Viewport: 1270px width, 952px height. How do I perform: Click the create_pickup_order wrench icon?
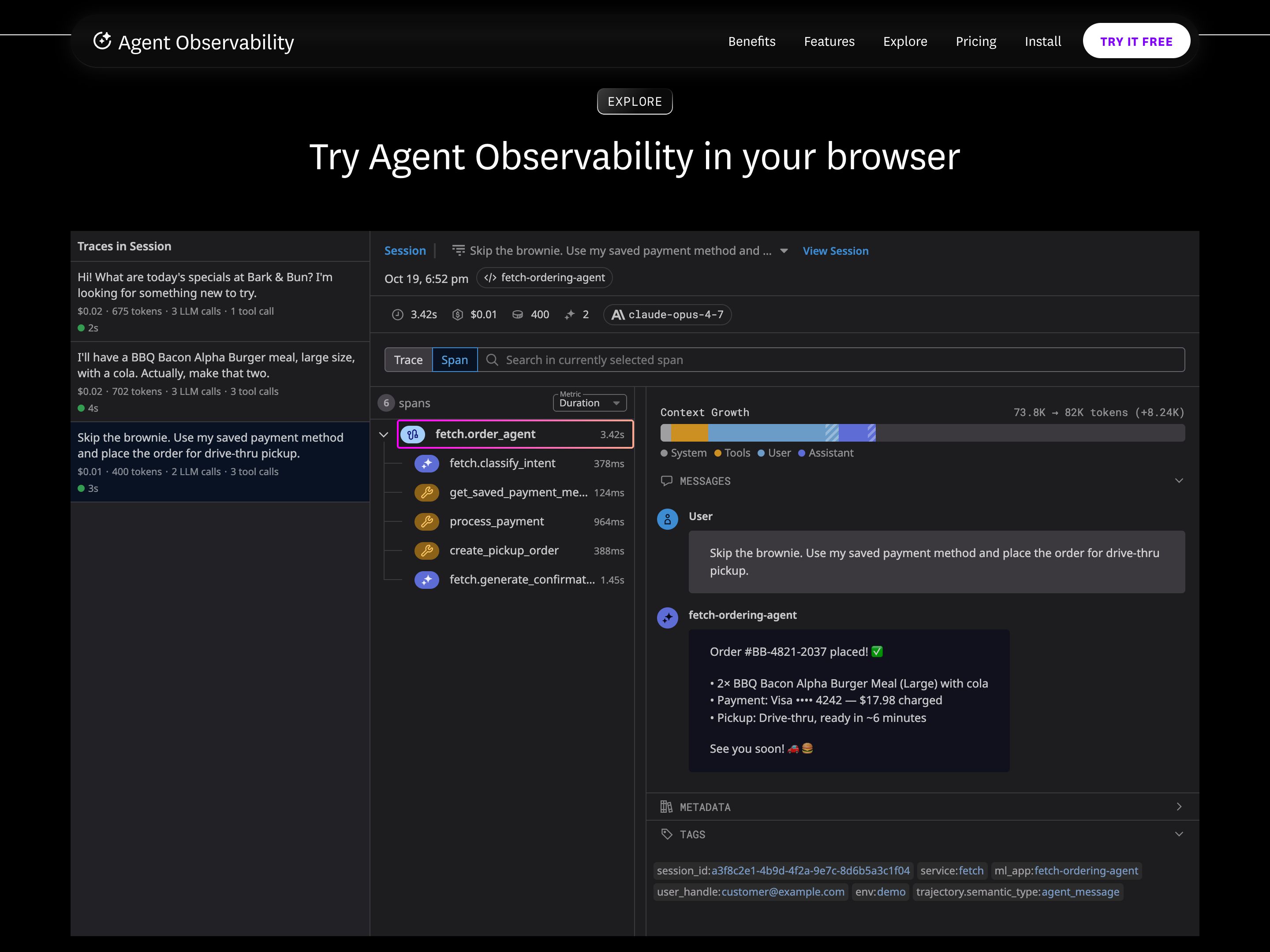pos(426,551)
